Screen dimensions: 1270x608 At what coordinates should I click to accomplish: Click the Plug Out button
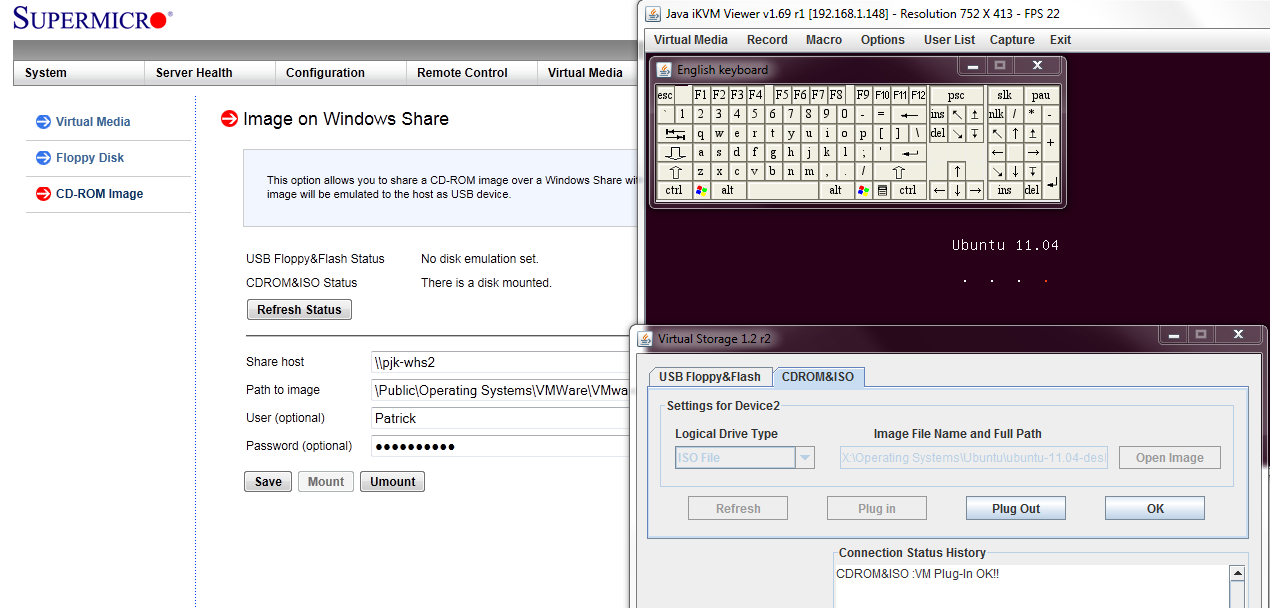pos(1015,509)
